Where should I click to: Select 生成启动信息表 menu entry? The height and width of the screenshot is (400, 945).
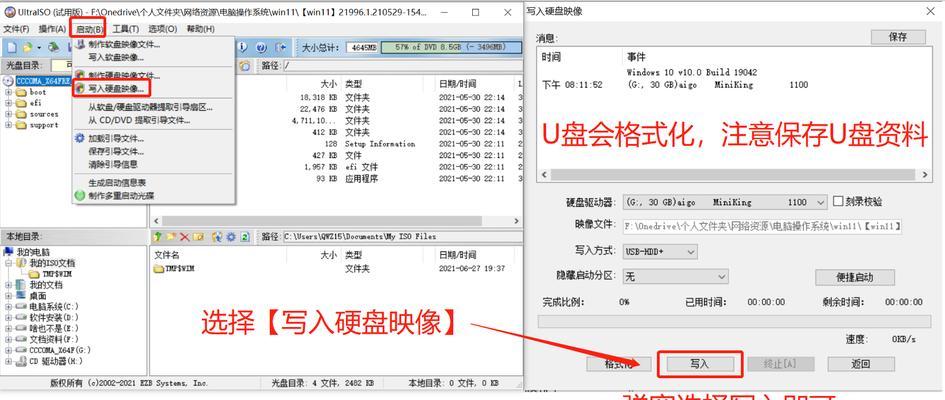click(118, 183)
